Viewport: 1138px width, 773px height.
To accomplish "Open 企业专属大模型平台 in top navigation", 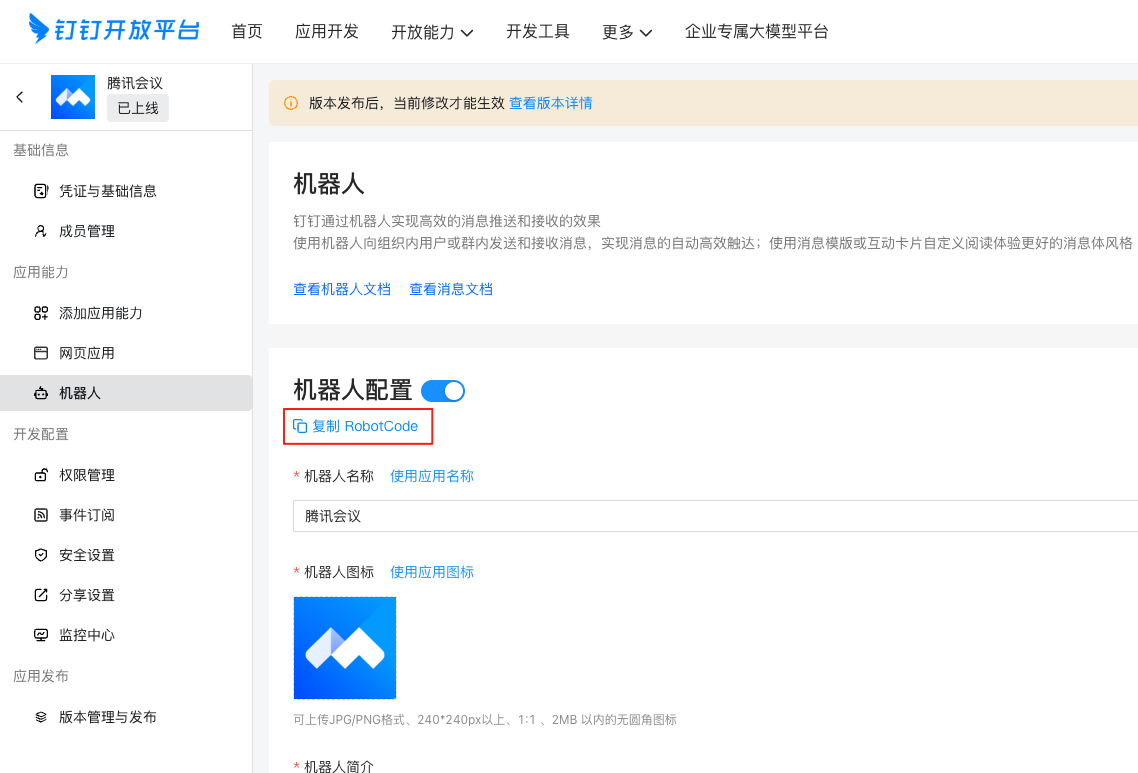I will (756, 31).
